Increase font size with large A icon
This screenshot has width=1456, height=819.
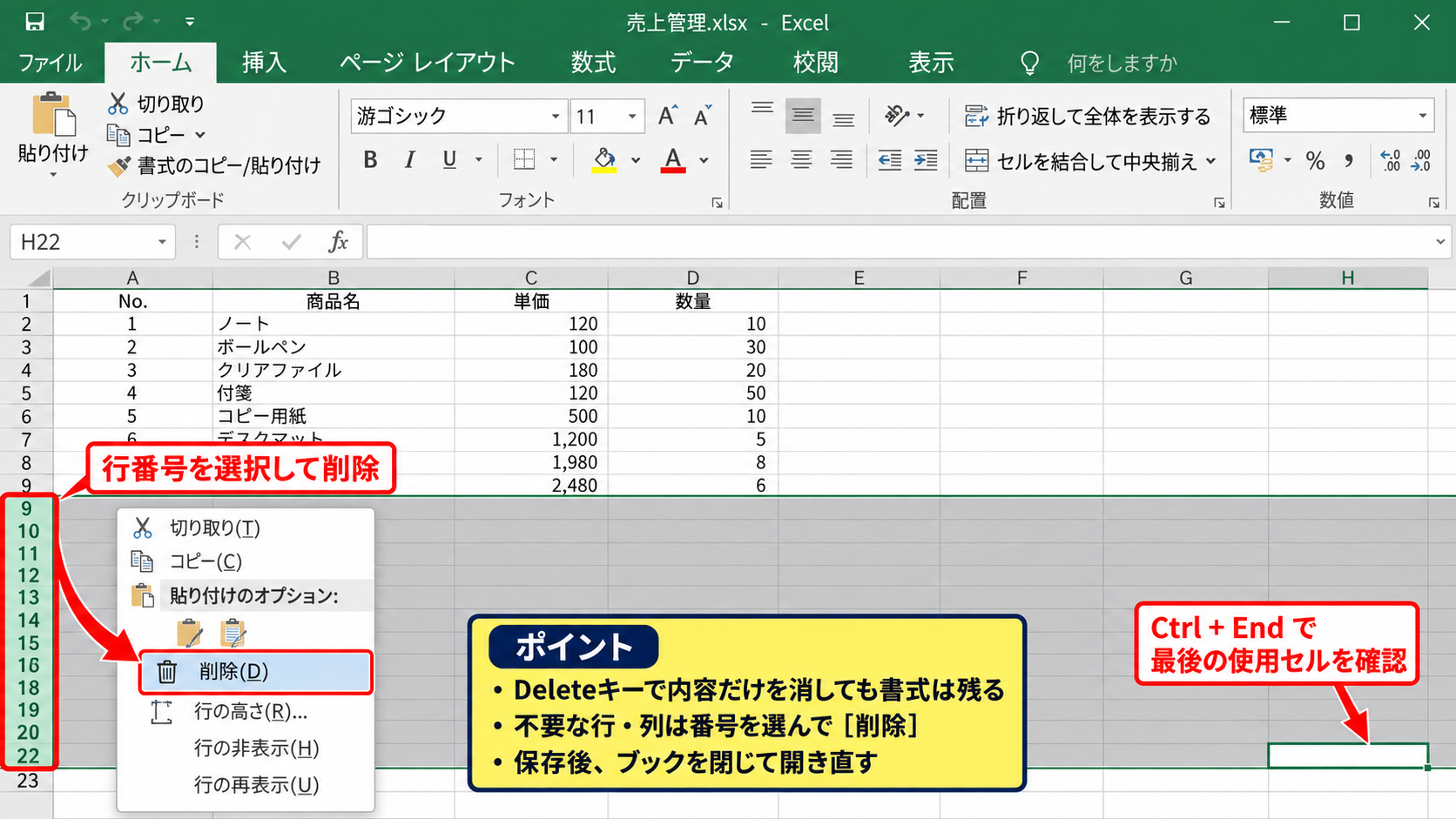click(x=667, y=116)
